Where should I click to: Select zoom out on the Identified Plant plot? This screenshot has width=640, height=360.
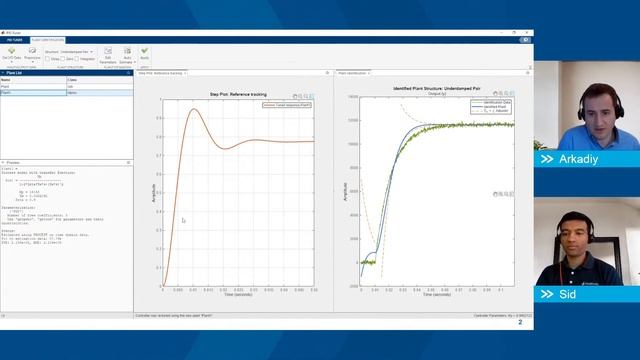[506, 93]
